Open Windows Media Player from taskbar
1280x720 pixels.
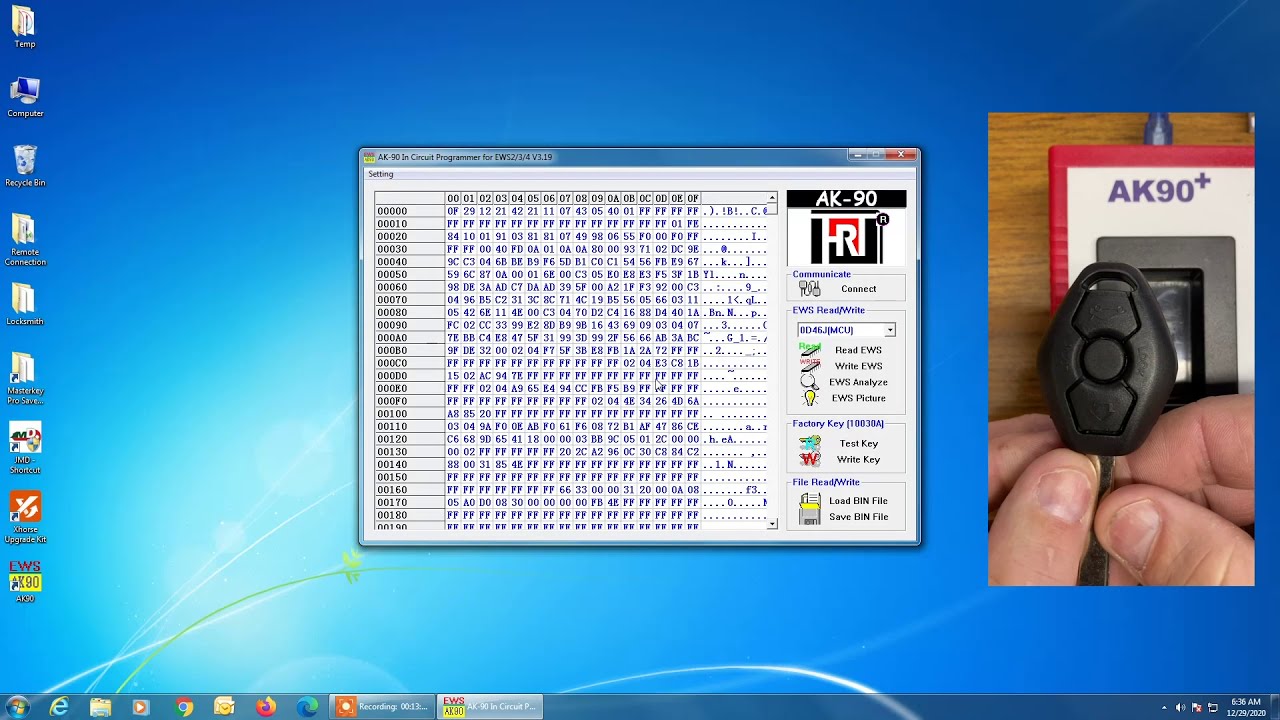tap(140, 707)
